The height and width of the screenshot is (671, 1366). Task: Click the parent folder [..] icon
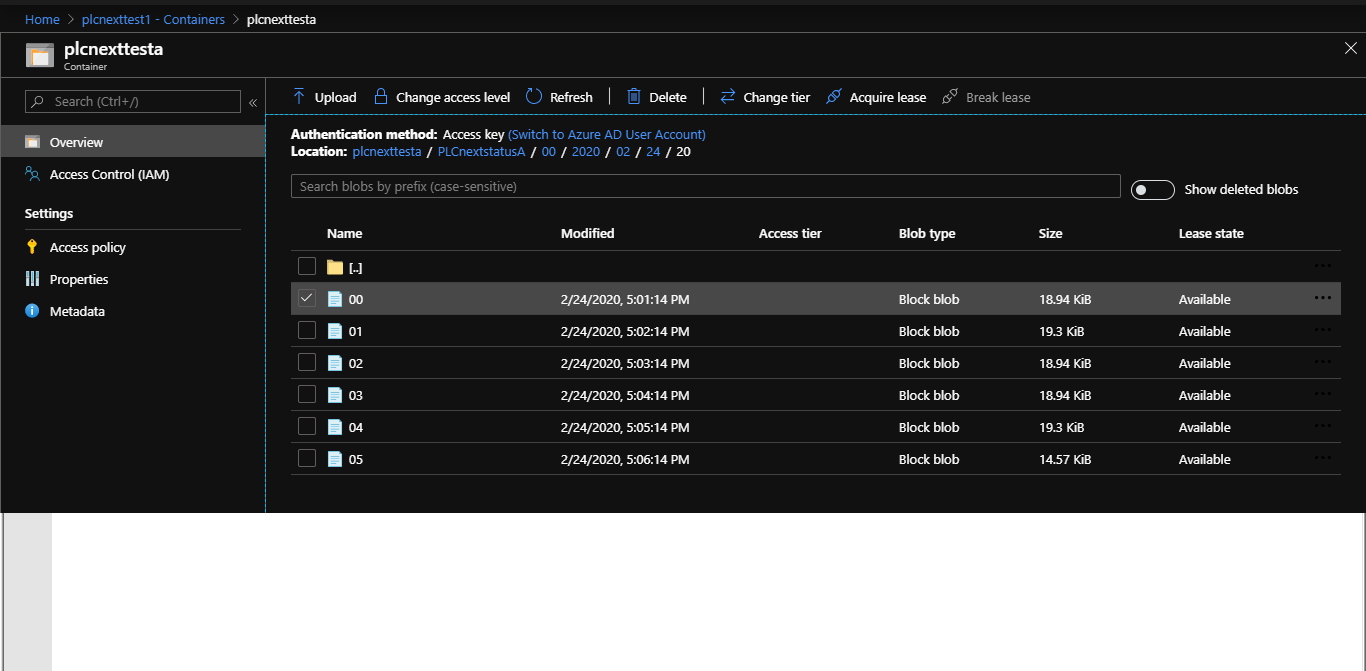pos(335,267)
